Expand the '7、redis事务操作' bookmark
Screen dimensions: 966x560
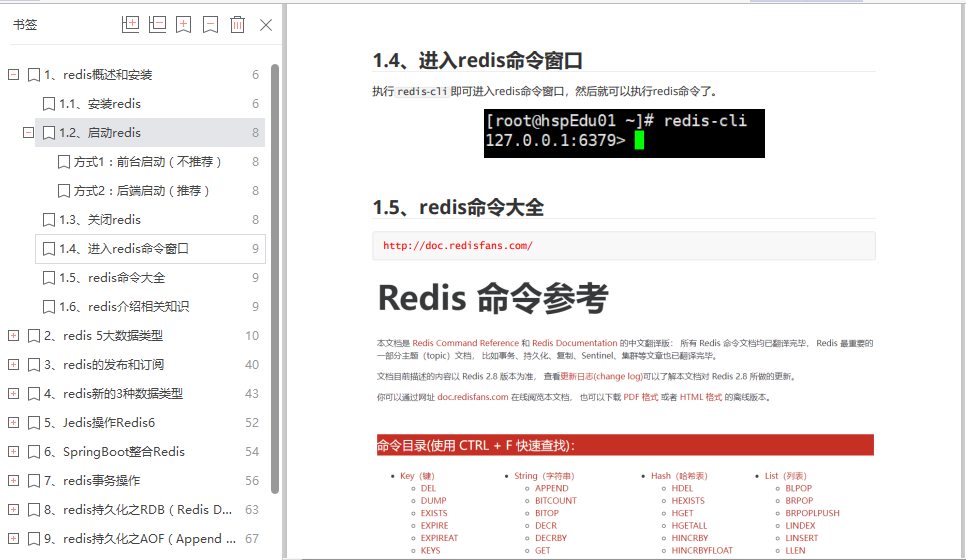click(14, 481)
